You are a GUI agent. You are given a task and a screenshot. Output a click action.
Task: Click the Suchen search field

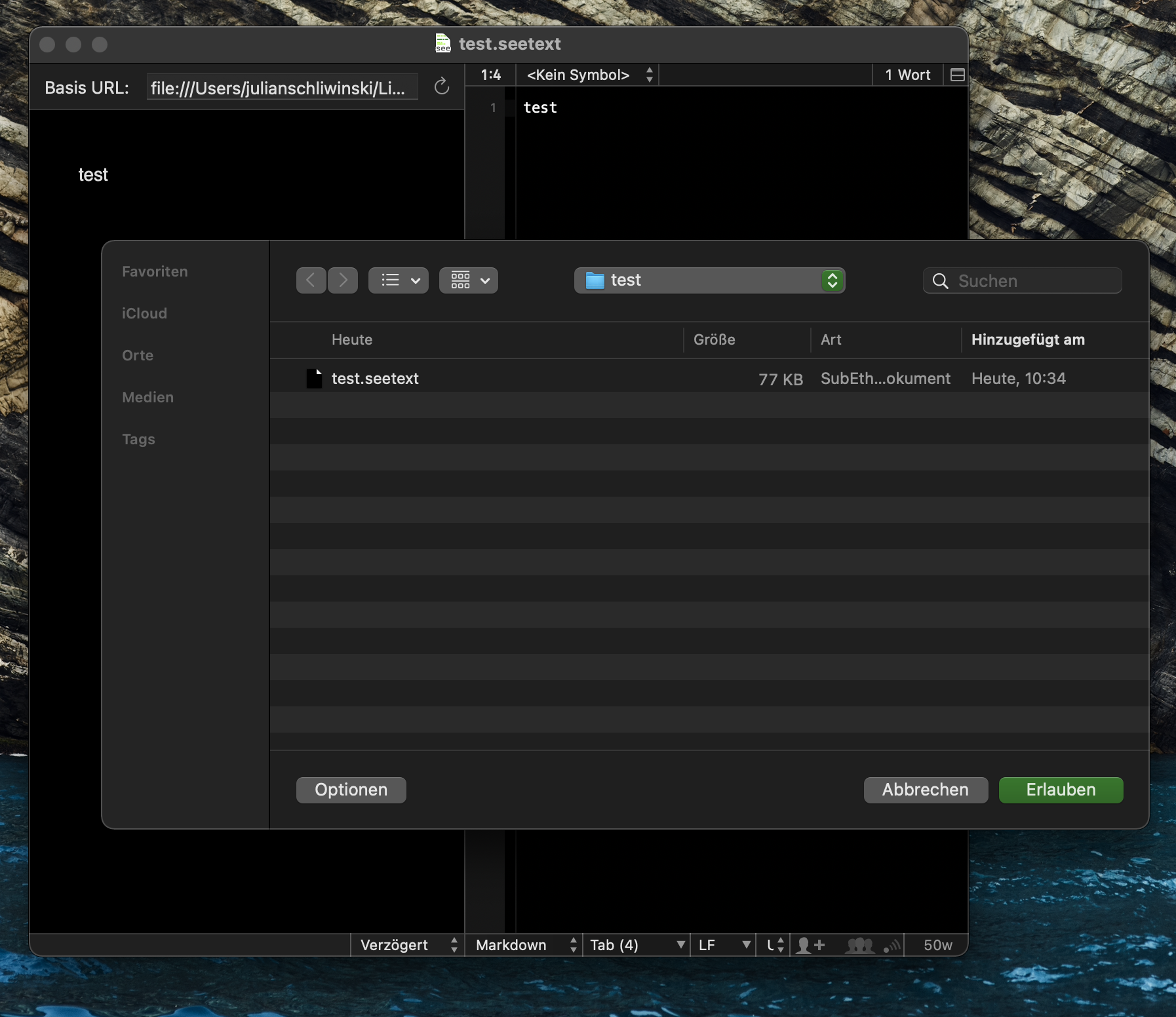1022,280
